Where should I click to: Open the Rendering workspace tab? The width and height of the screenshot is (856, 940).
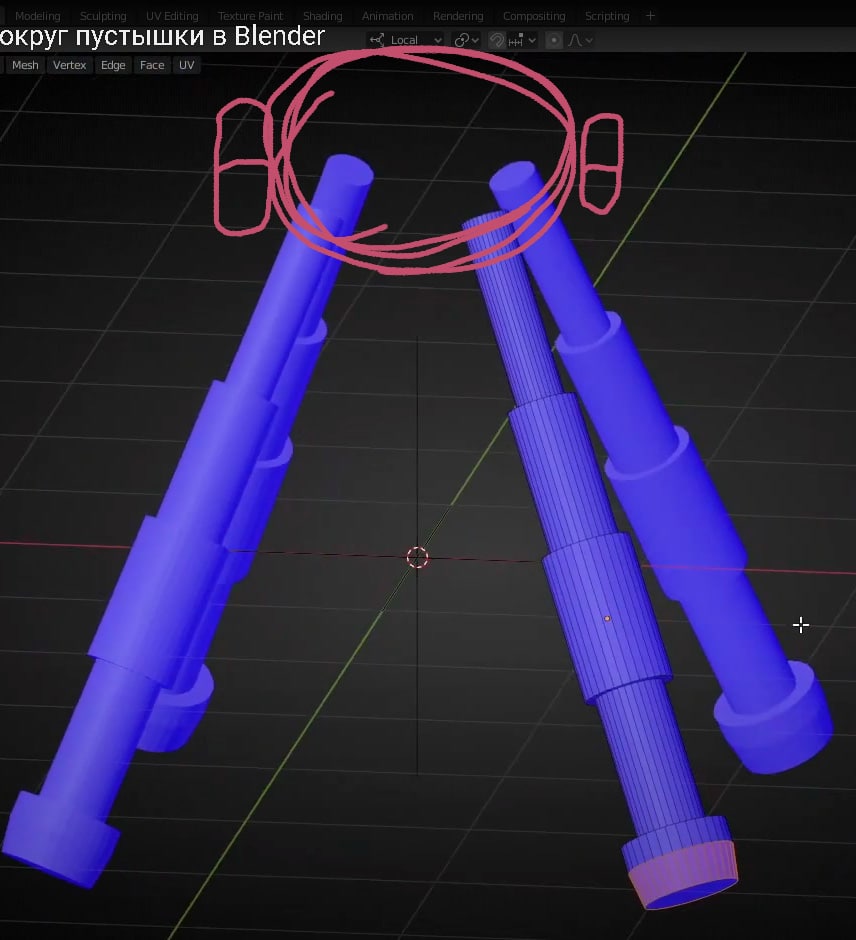[x=458, y=16]
